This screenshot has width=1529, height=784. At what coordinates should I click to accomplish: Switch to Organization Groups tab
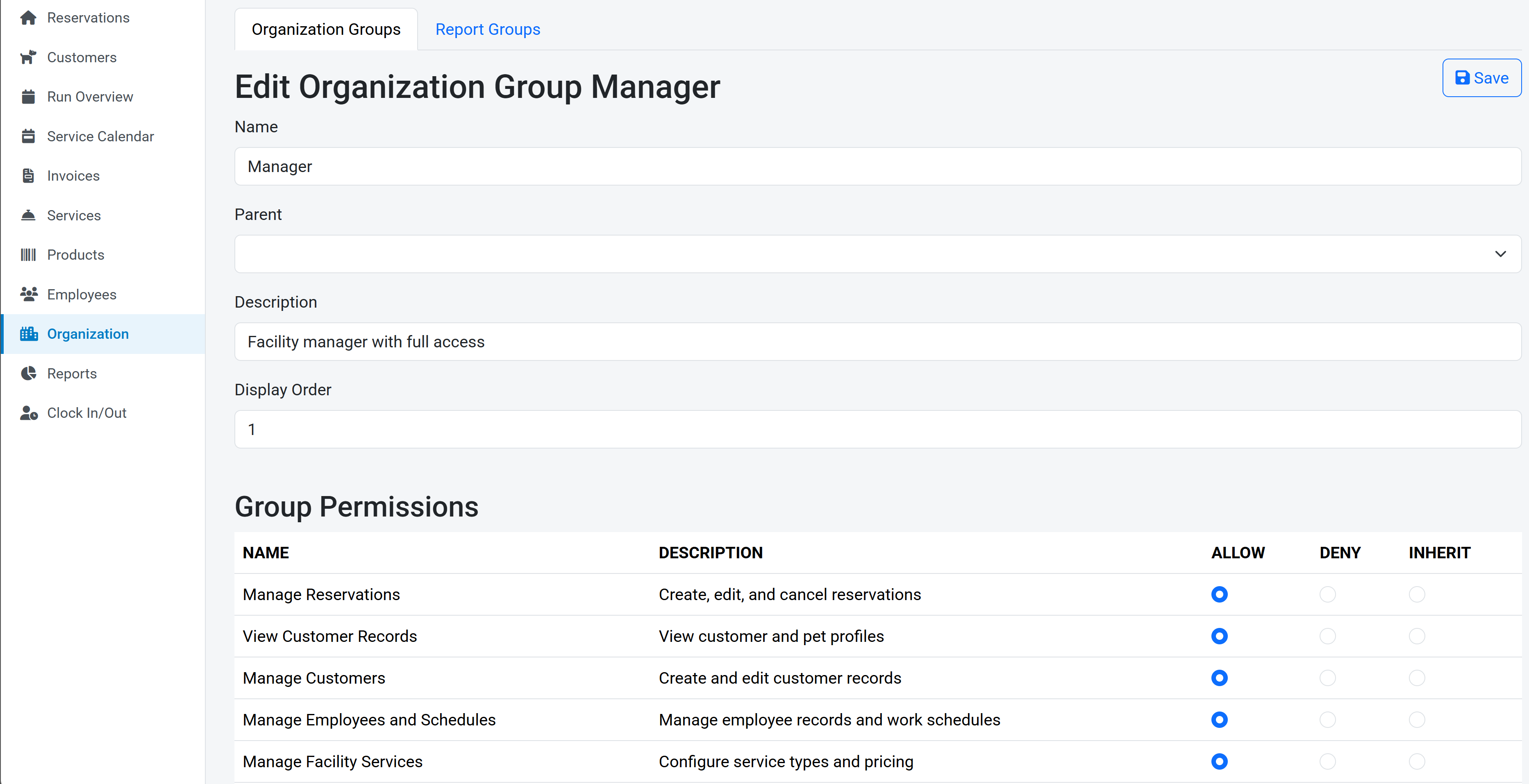point(326,29)
